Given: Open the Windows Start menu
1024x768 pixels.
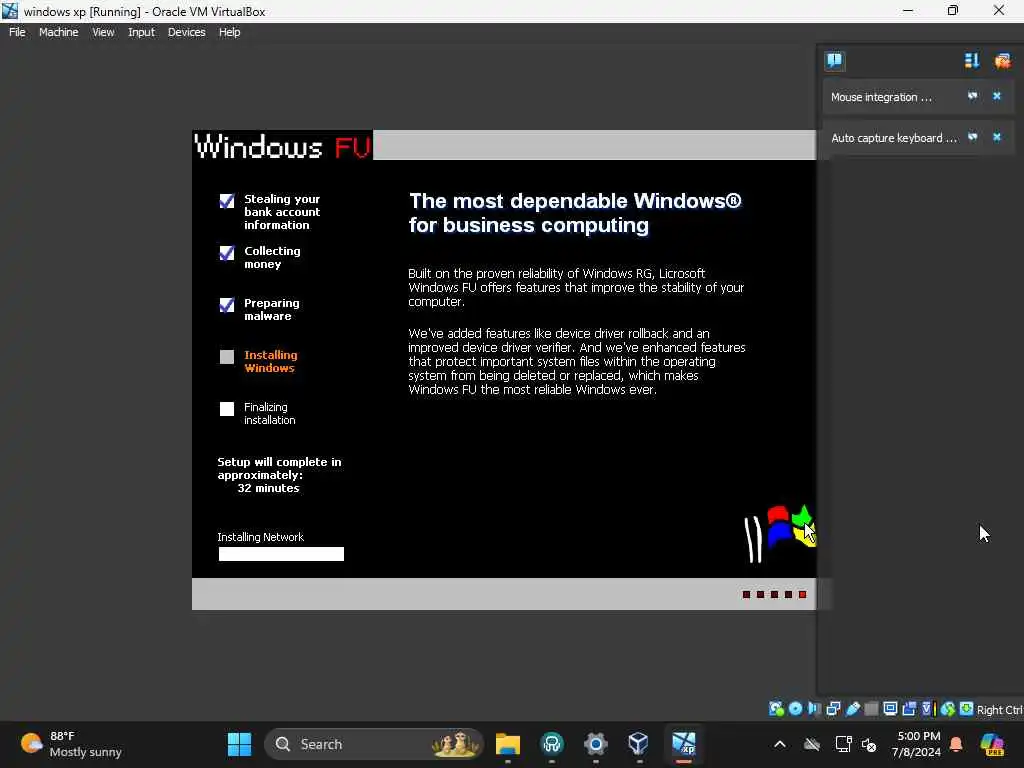Looking at the screenshot, I should (x=239, y=744).
